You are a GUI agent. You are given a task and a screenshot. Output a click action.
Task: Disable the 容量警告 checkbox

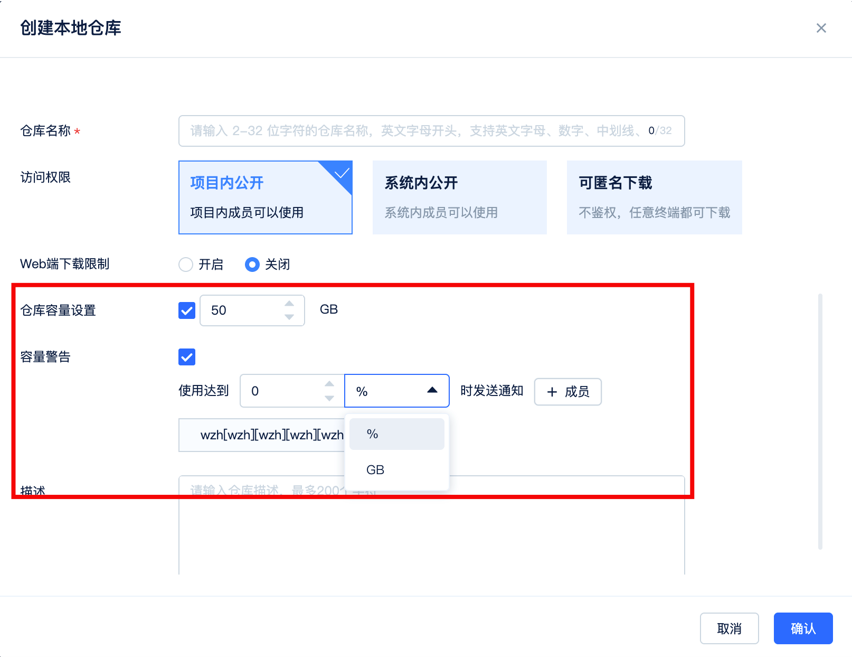[187, 357]
